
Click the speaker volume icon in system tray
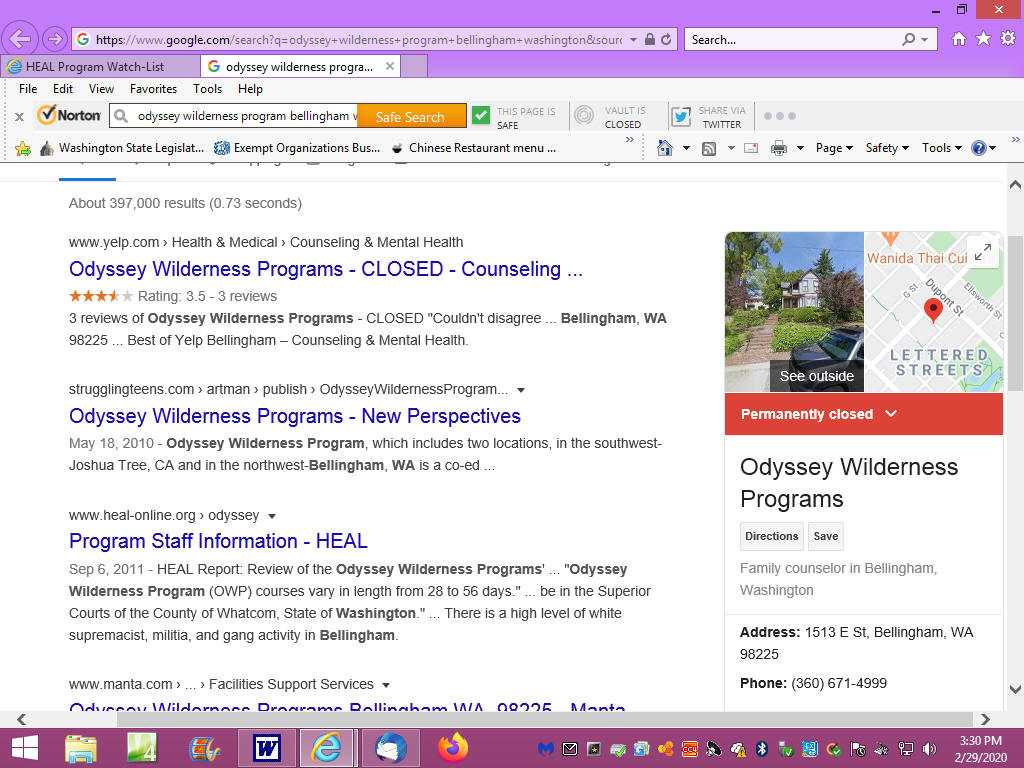(929, 749)
